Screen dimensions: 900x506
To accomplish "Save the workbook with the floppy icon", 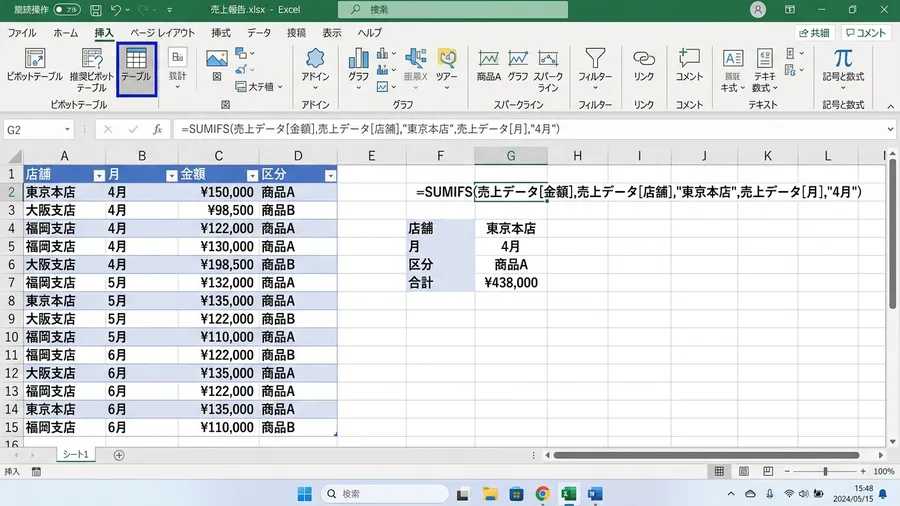I will [x=96, y=10].
